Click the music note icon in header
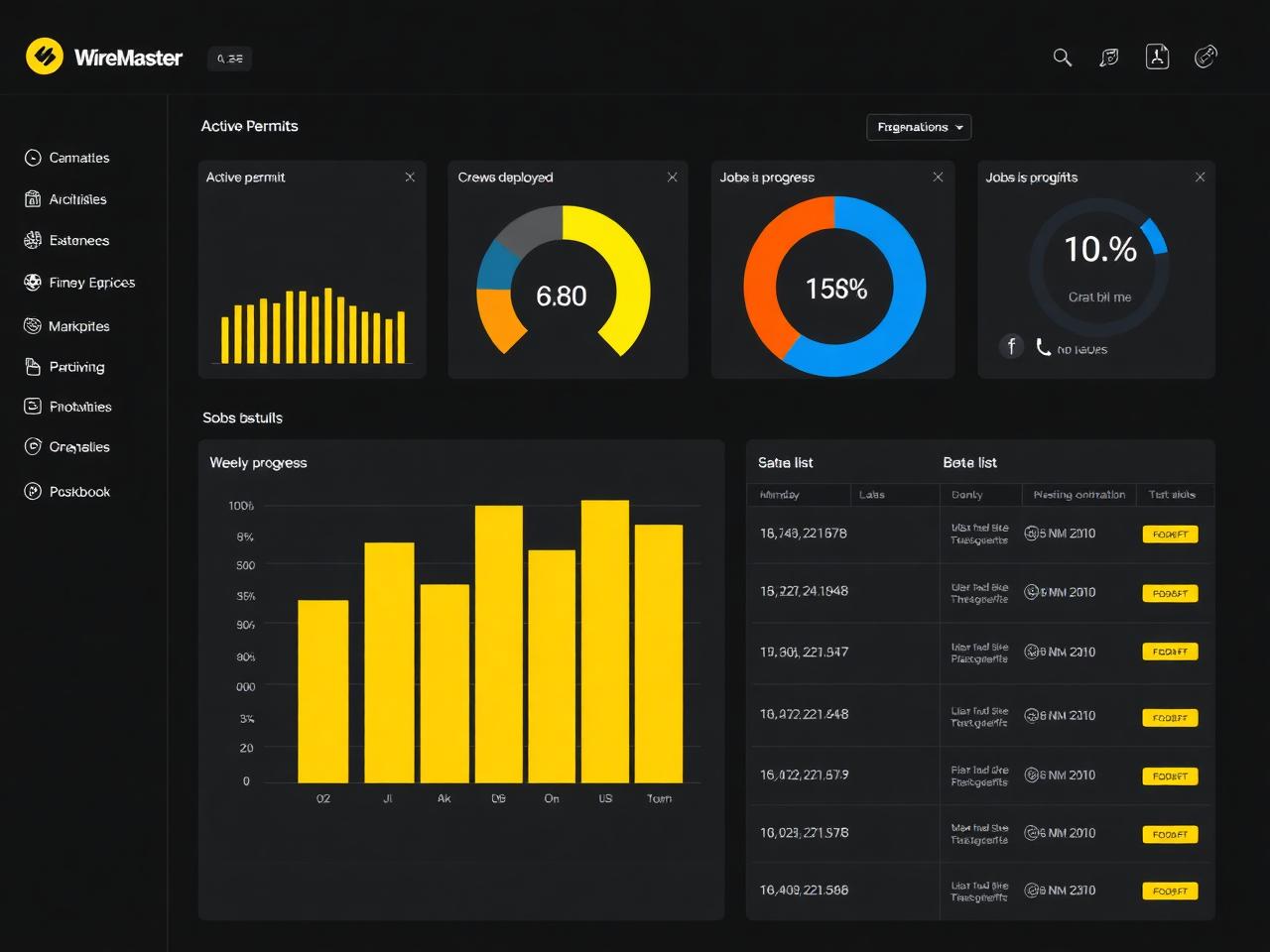This screenshot has height=952, width=1270. pos(1109,58)
